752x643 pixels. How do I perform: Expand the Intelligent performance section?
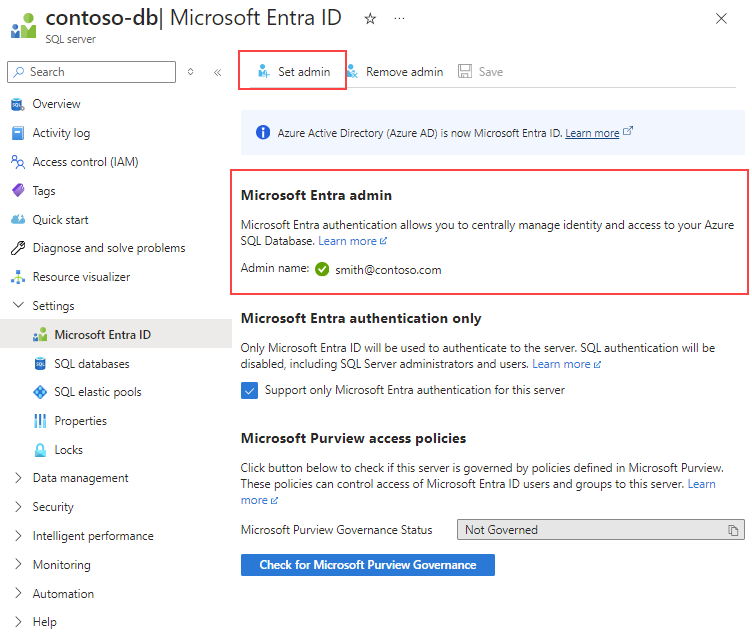click(18, 536)
